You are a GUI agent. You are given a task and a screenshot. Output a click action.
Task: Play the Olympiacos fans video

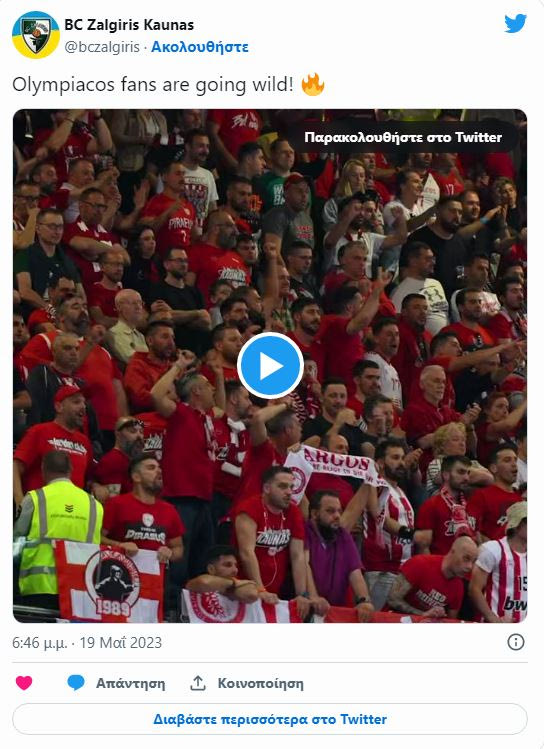[x=270, y=366]
